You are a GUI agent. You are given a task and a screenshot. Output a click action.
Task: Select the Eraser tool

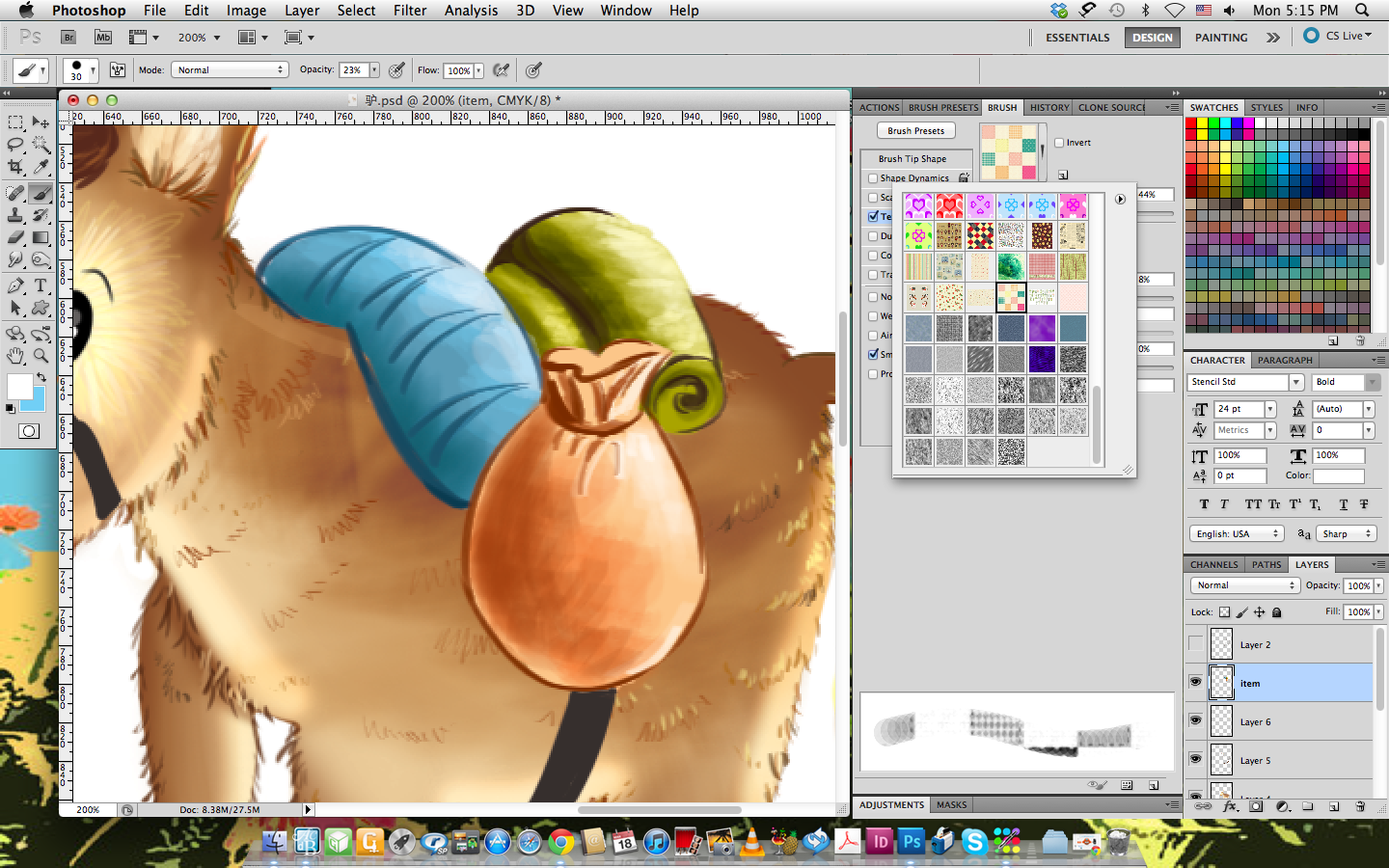[x=15, y=237]
